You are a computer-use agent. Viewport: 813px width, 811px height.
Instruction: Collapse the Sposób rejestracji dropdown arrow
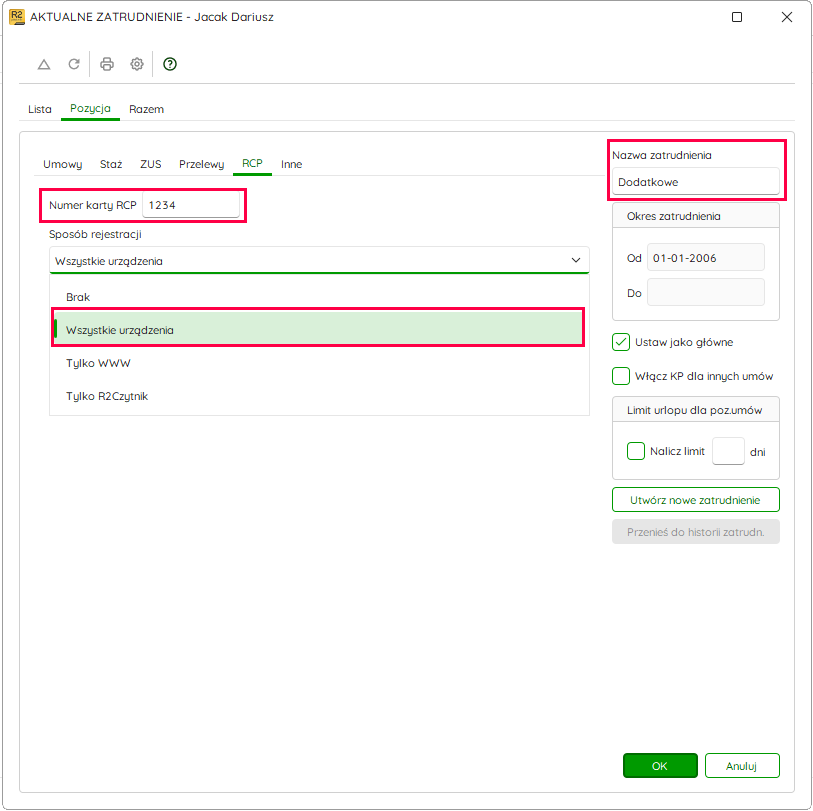pos(576,260)
